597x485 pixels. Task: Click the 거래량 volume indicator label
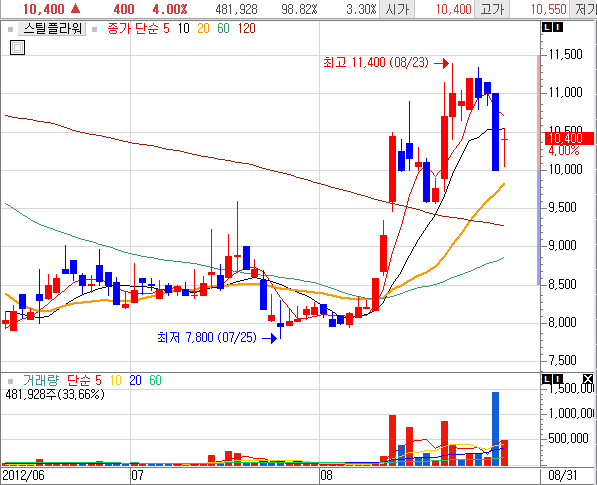point(41,380)
